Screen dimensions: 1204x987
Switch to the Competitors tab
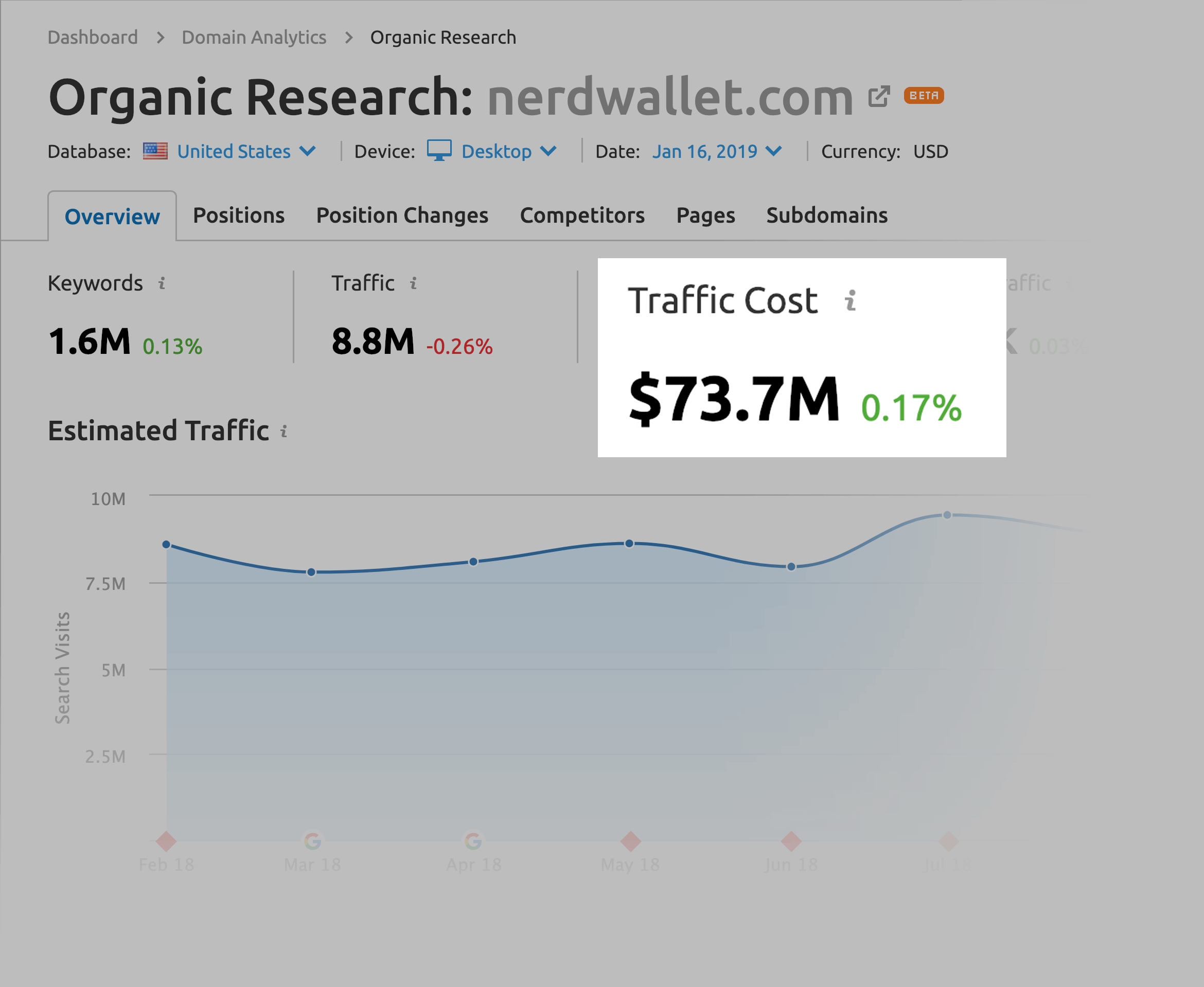coord(582,214)
